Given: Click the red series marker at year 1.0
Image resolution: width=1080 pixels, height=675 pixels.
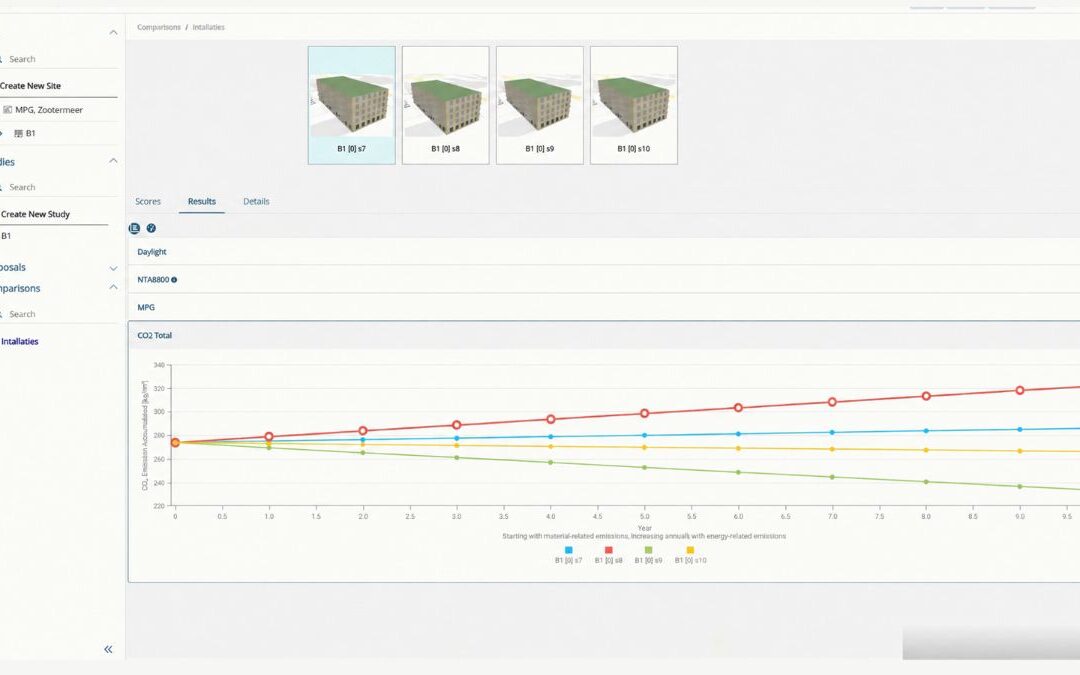Looking at the screenshot, I should [x=269, y=437].
